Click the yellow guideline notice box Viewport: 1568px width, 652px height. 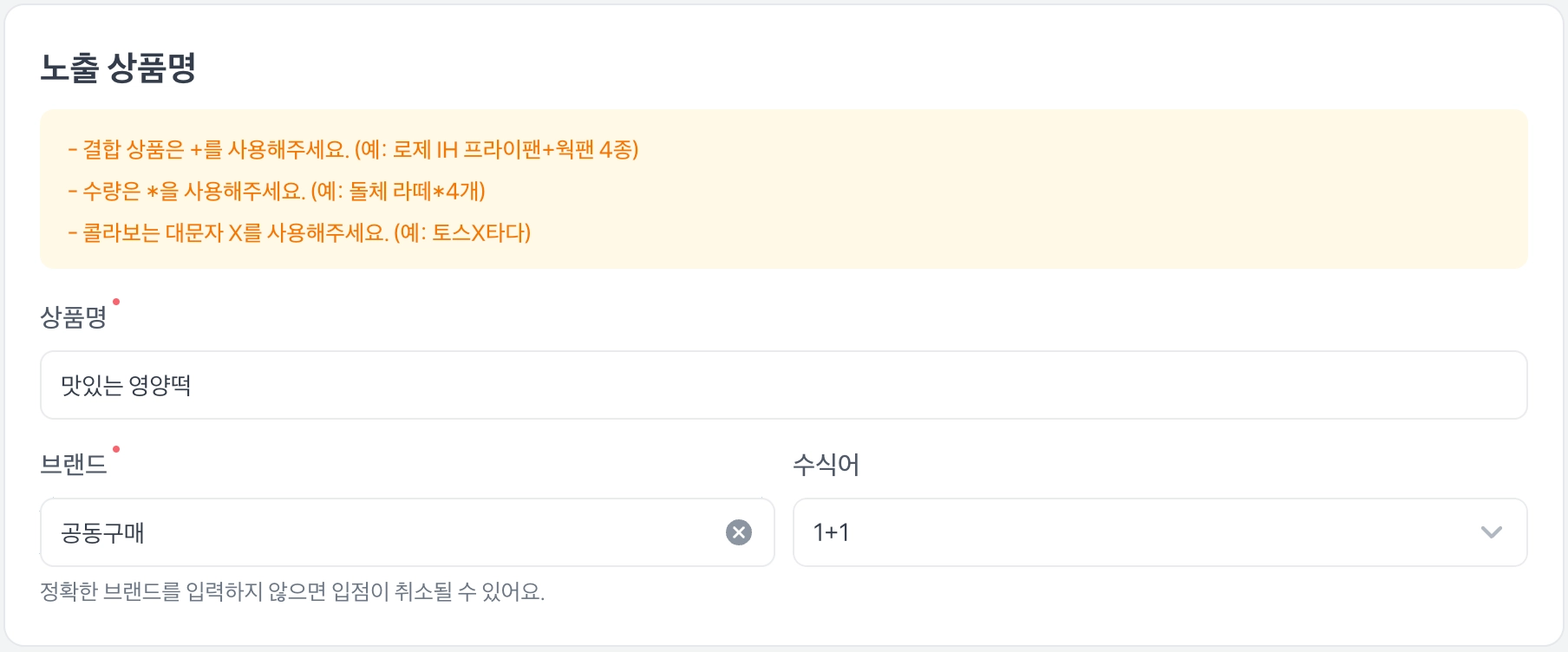(x=1041, y=189)
